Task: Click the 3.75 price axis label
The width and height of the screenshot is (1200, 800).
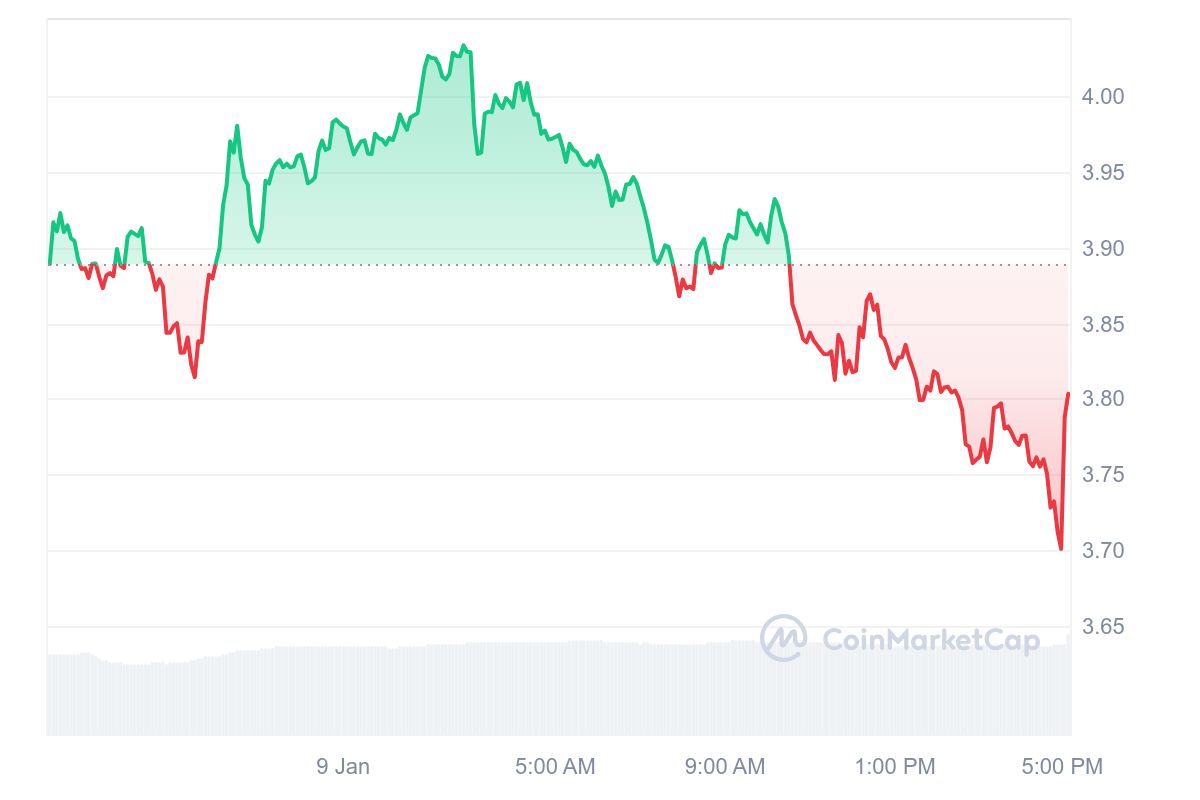Action: 1104,475
